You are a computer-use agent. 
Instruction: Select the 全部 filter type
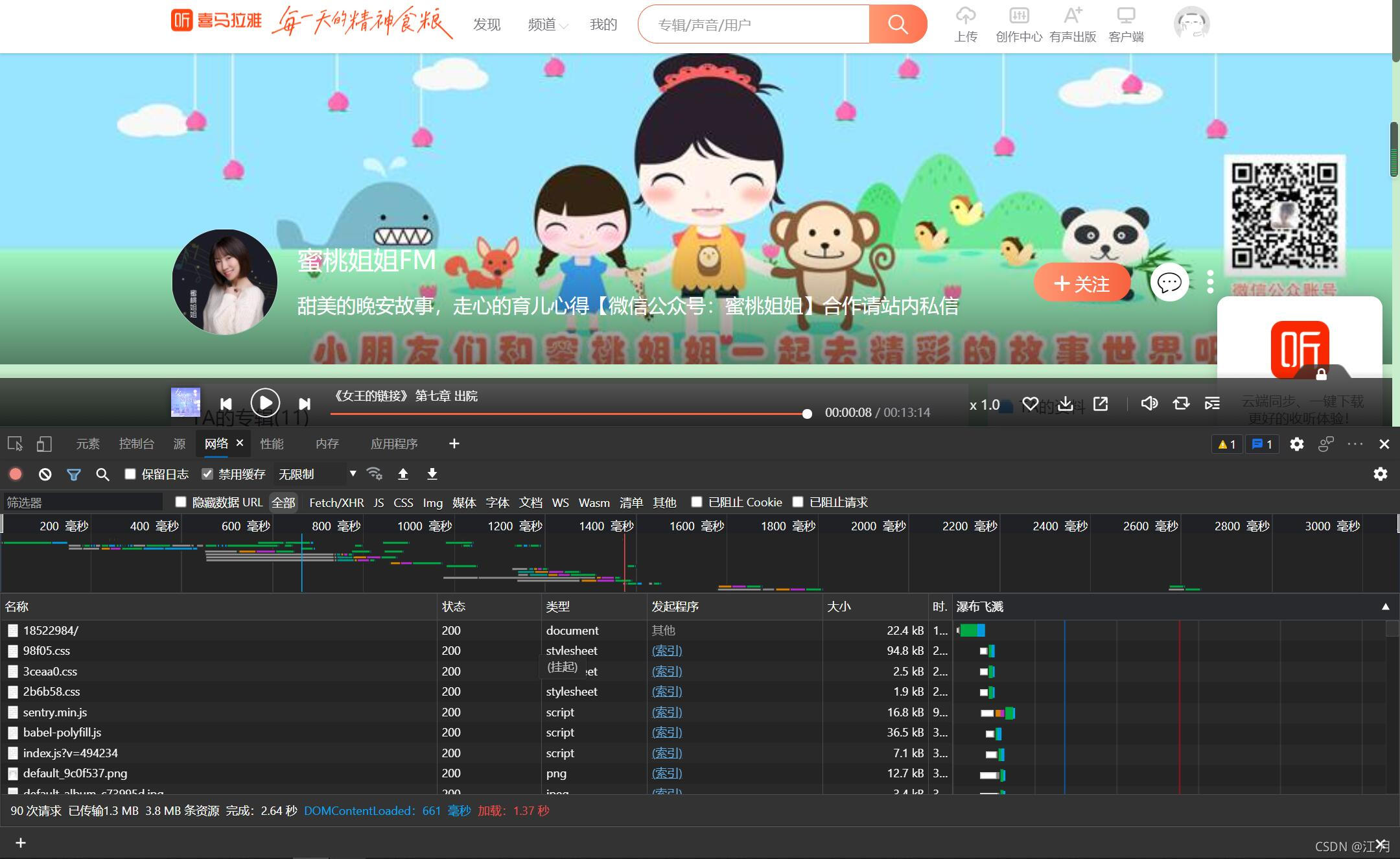(x=283, y=502)
